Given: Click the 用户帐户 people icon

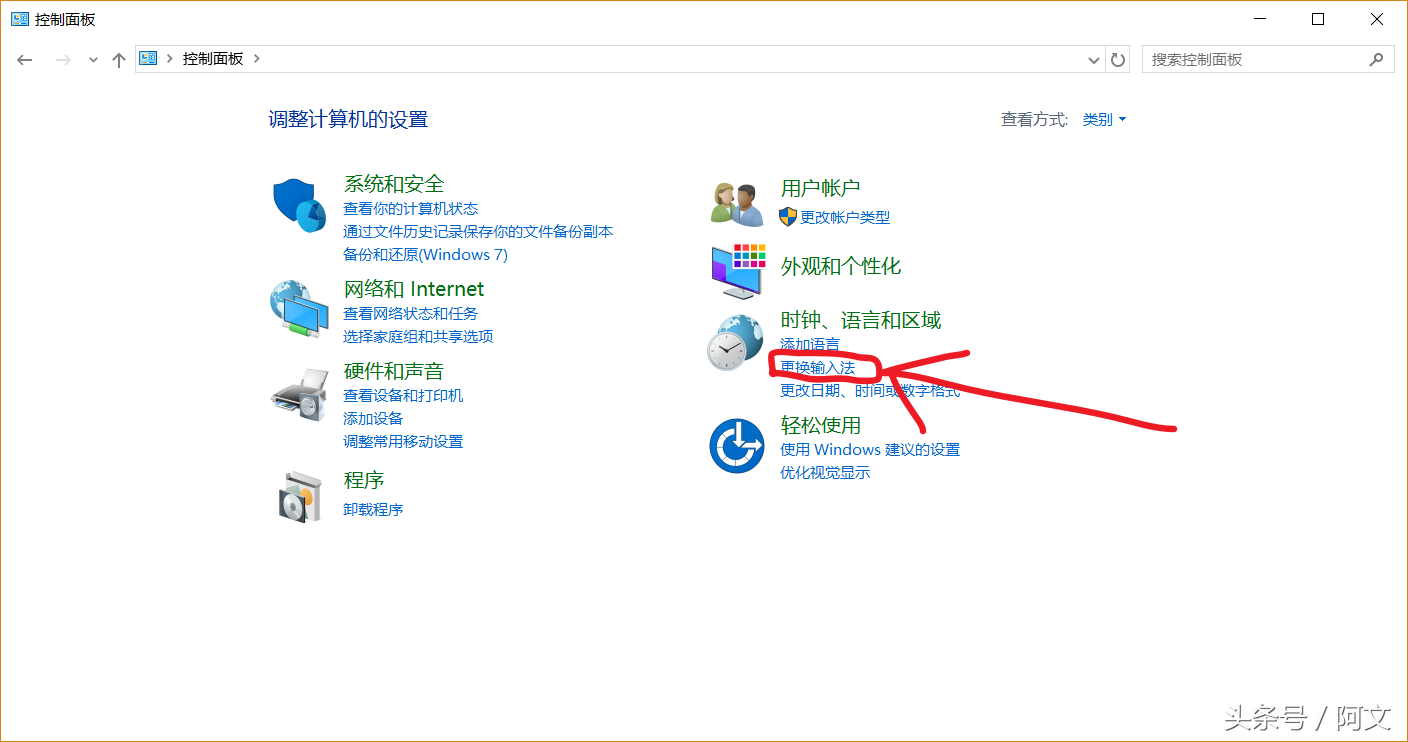Looking at the screenshot, I should [737, 203].
